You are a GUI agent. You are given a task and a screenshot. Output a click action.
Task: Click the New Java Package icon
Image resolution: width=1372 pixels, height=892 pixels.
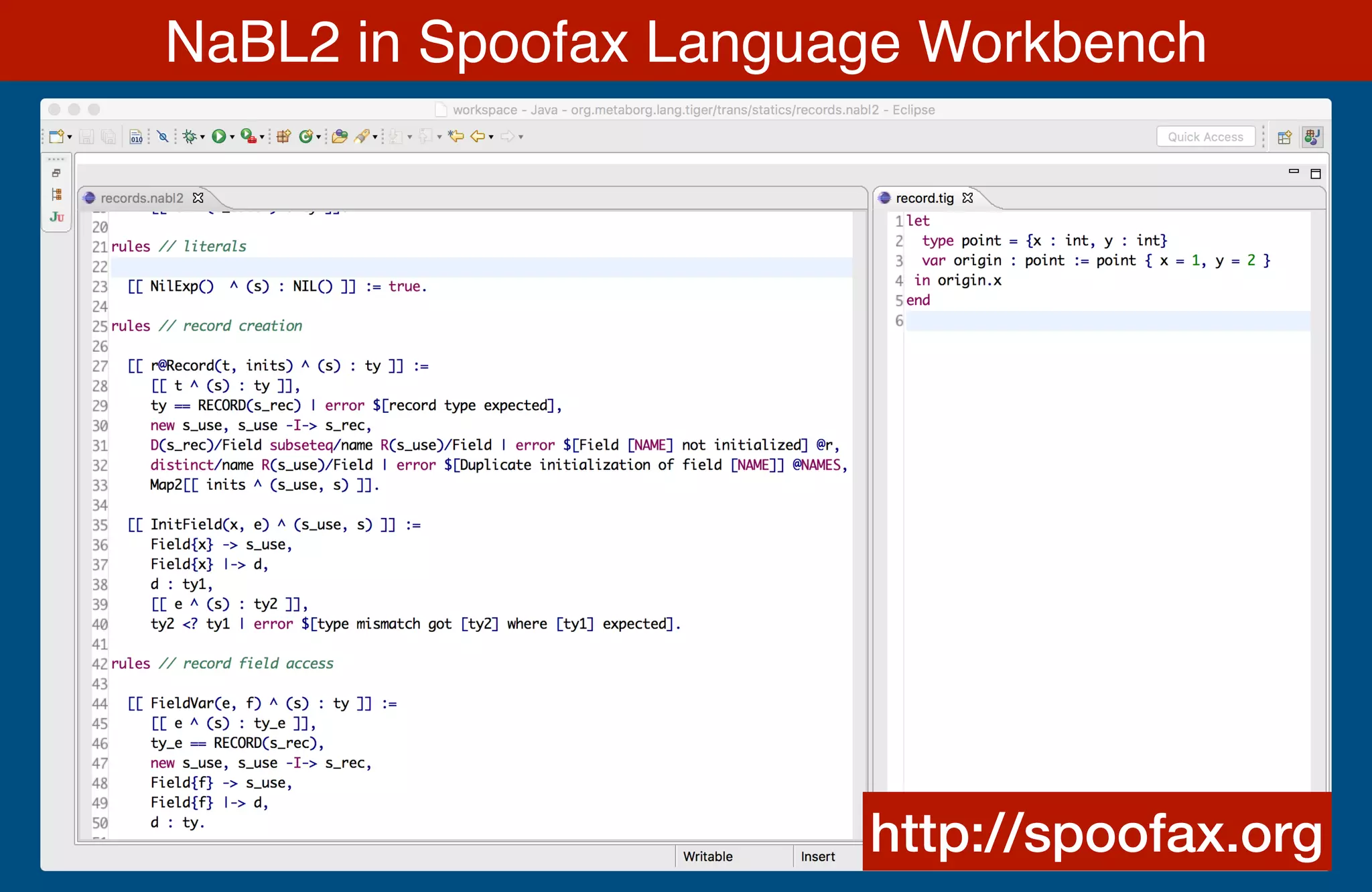pyautogui.click(x=283, y=137)
